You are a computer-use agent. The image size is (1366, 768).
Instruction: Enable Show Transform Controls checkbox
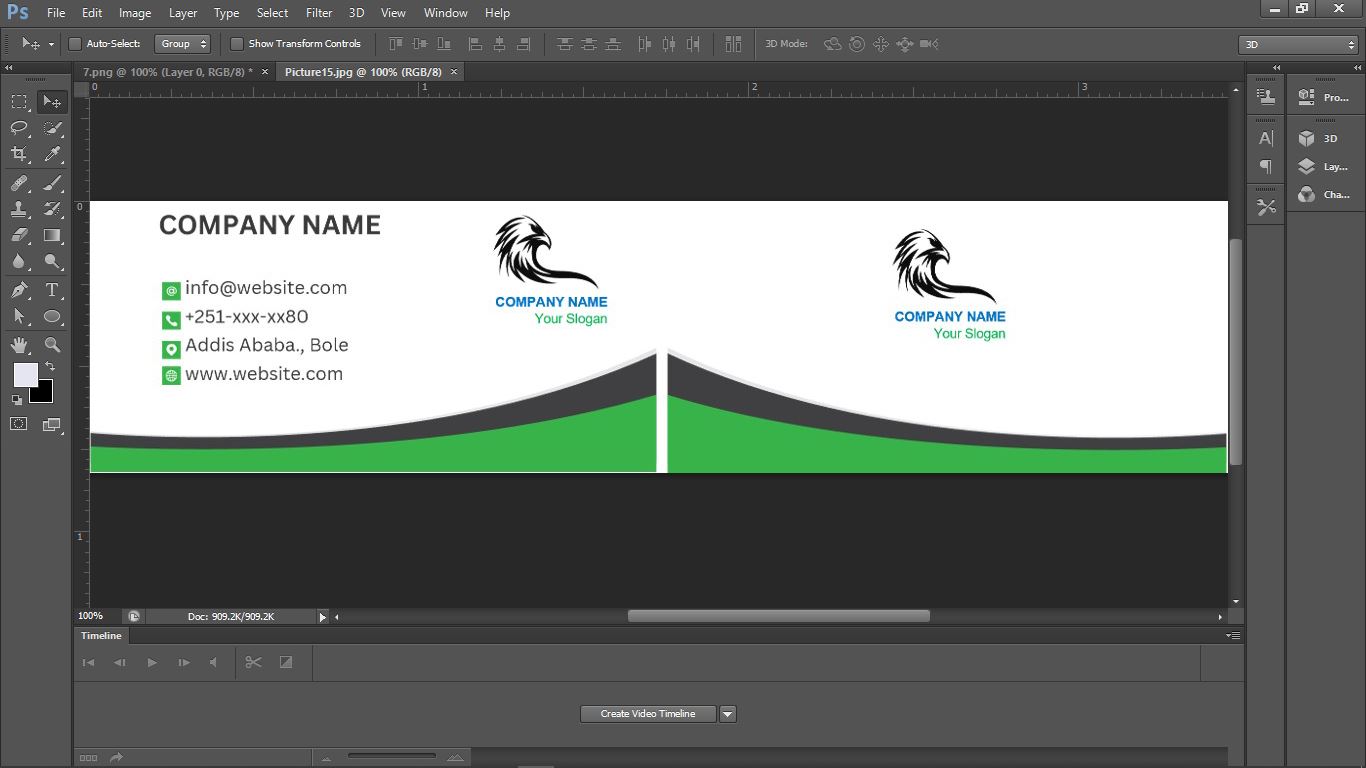point(237,44)
